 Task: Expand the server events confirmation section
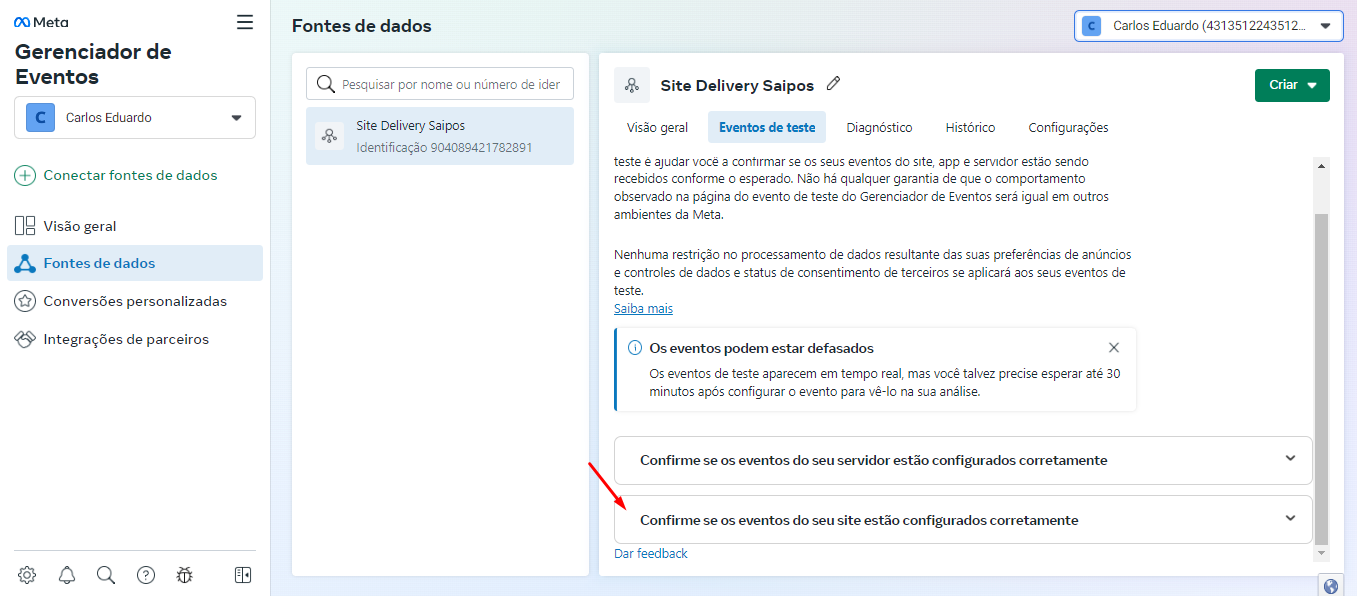coord(962,460)
